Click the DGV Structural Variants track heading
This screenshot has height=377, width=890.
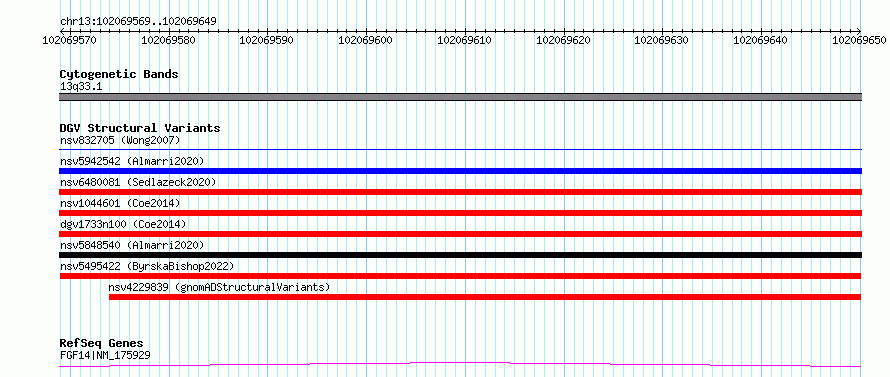click(140, 128)
